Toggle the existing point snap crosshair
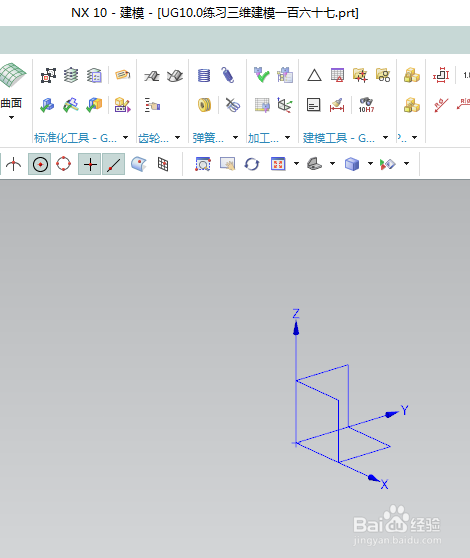The width and height of the screenshot is (470, 558). click(x=90, y=164)
